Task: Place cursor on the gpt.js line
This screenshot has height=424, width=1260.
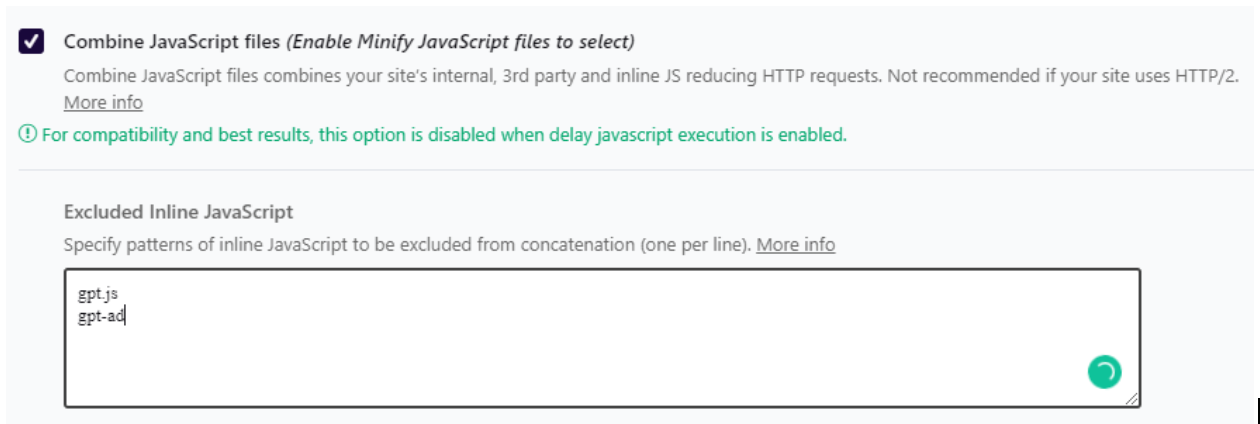Action: 98,295
